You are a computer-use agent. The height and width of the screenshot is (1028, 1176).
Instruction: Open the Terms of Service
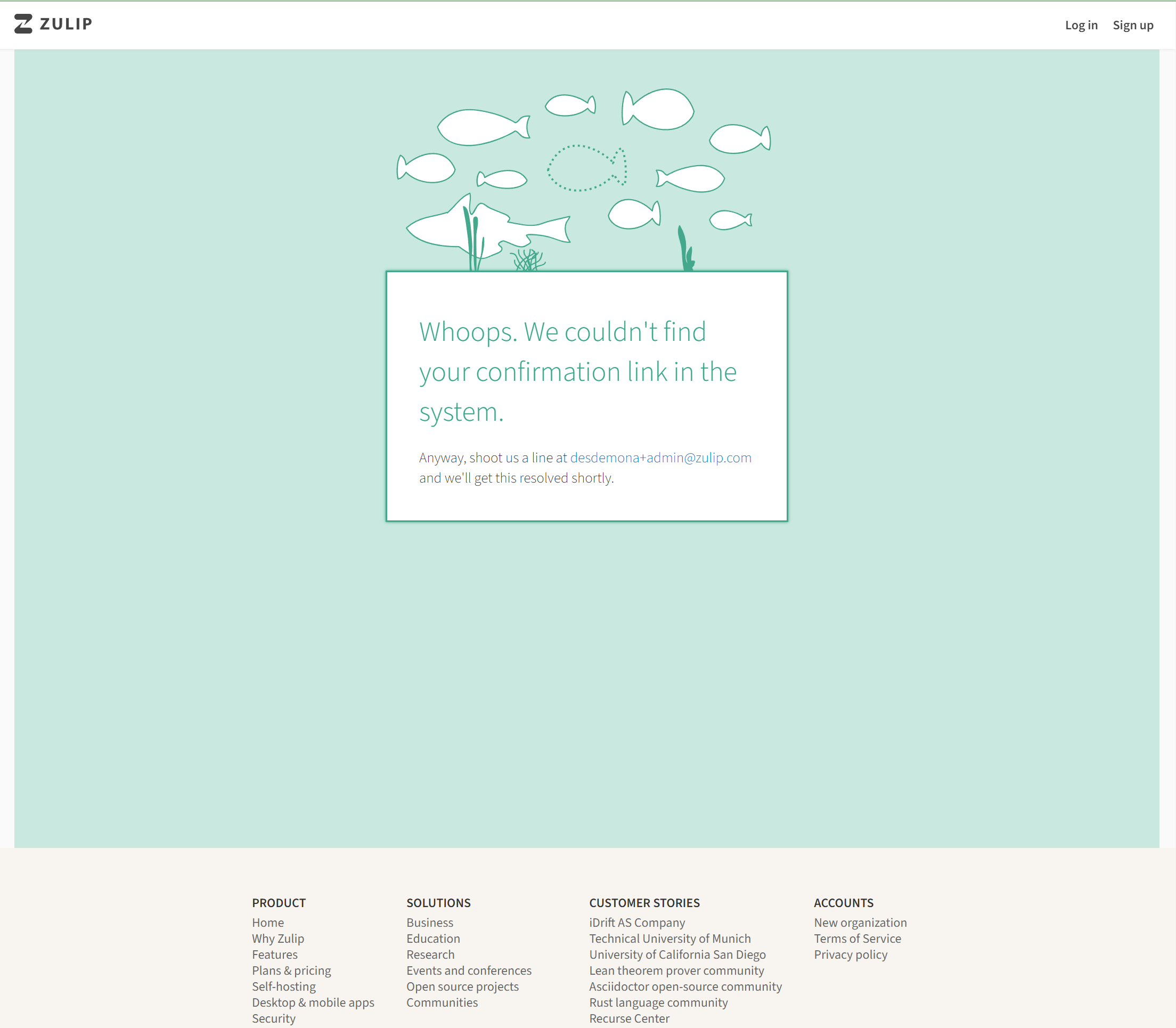(x=857, y=939)
